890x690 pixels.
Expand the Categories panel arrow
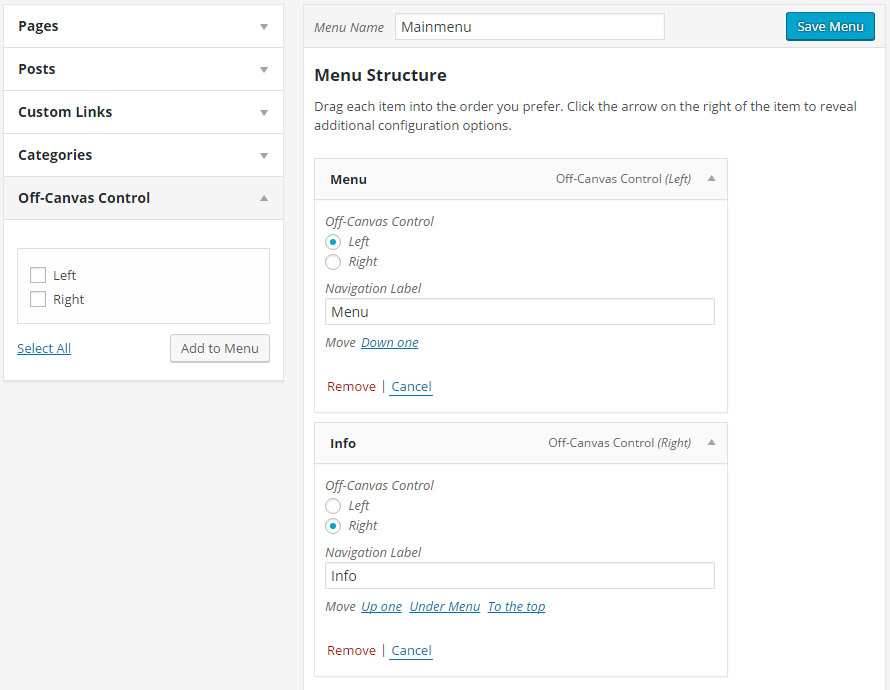[x=264, y=156]
